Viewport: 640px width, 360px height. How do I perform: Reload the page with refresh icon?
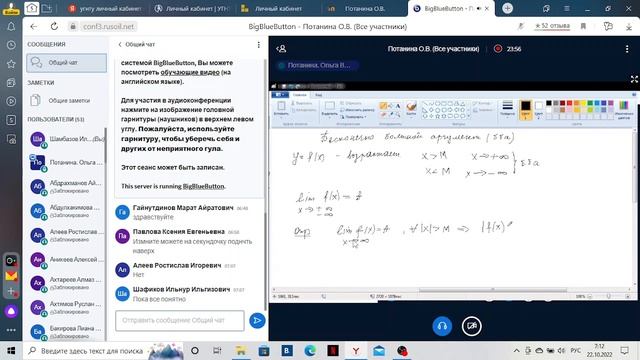click(x=54, y=27)
